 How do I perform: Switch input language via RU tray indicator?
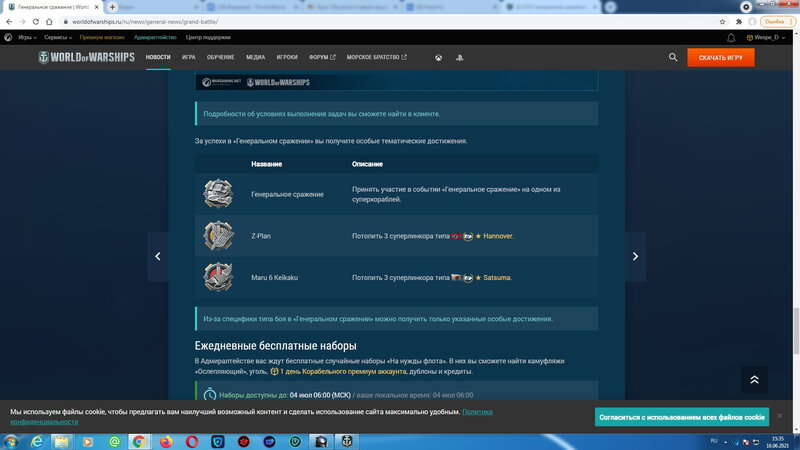[x=714, y=441]
